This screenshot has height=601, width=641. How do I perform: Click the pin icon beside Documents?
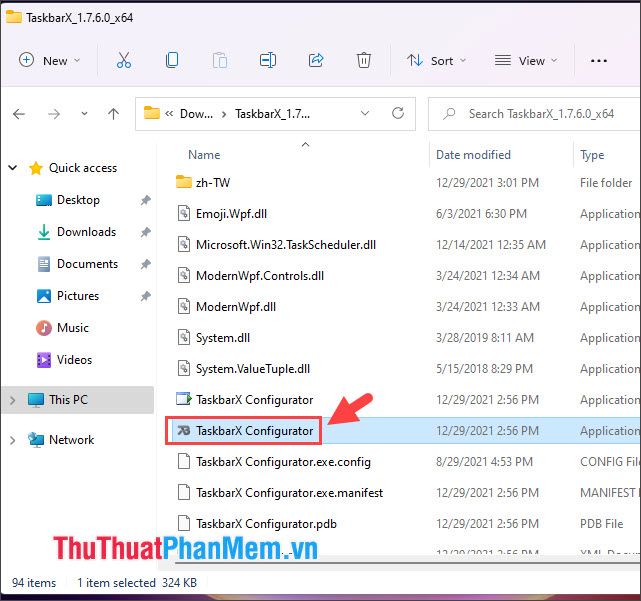(x=146, y=264)
